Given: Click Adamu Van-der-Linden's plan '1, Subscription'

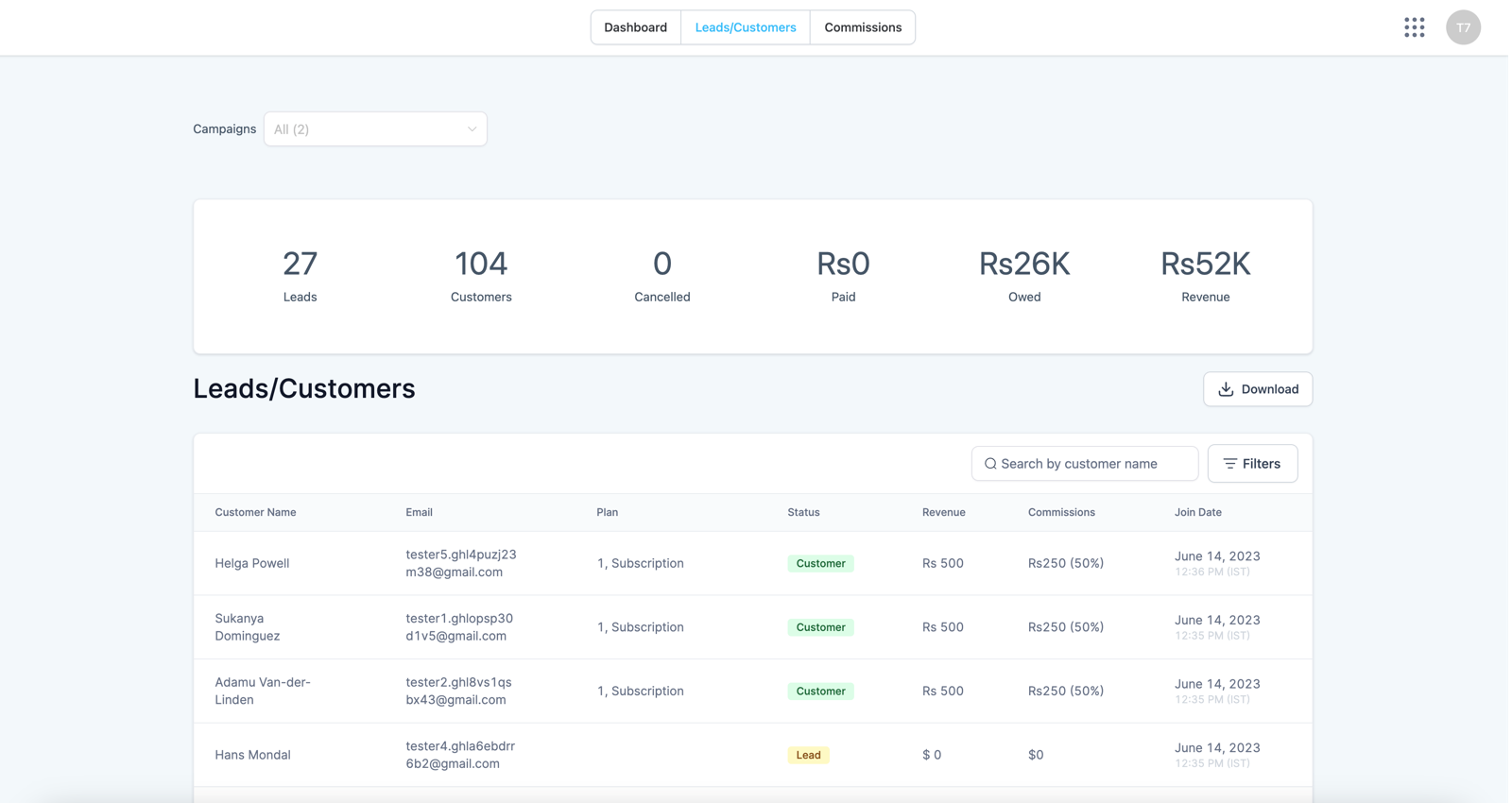Looking at the screenshot, I should point(640,691).
